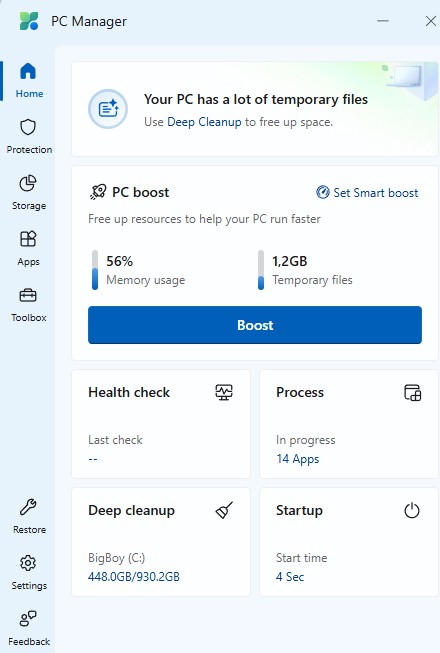Select the Apps label in sidebar
Image resolution: width=440 pixels, height=653 pixels.
pos(28,262)
